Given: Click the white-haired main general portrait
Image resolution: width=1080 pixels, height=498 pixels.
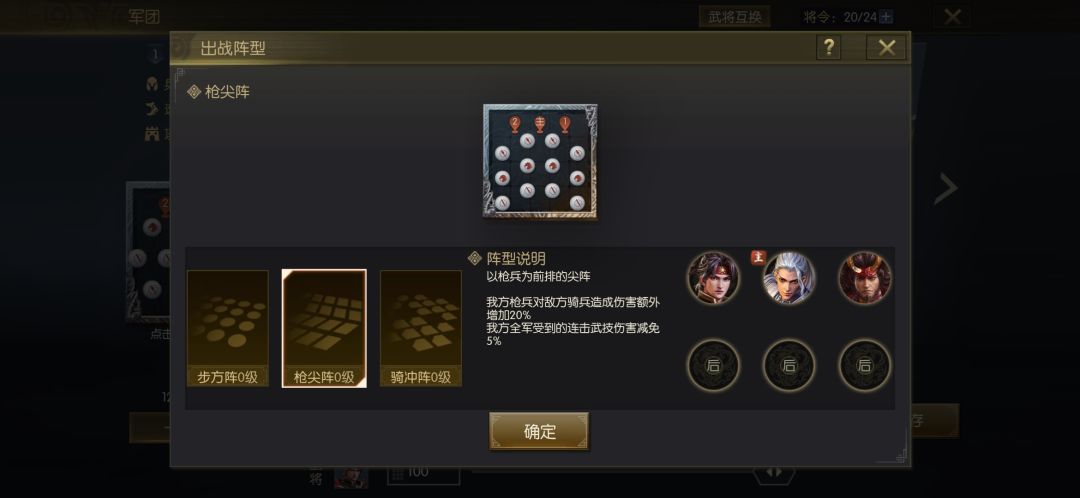Looking at the screenshot, I should point(789,278).
